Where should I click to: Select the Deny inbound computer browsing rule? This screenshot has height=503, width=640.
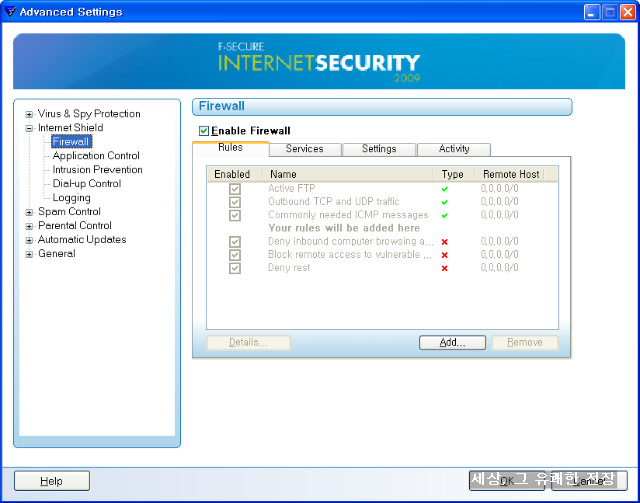pyautogui.click(x=351, y=241)
